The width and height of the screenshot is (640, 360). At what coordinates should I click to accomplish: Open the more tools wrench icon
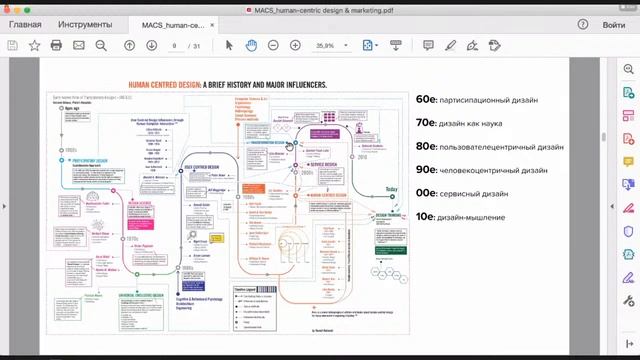[x=629, y=301]
